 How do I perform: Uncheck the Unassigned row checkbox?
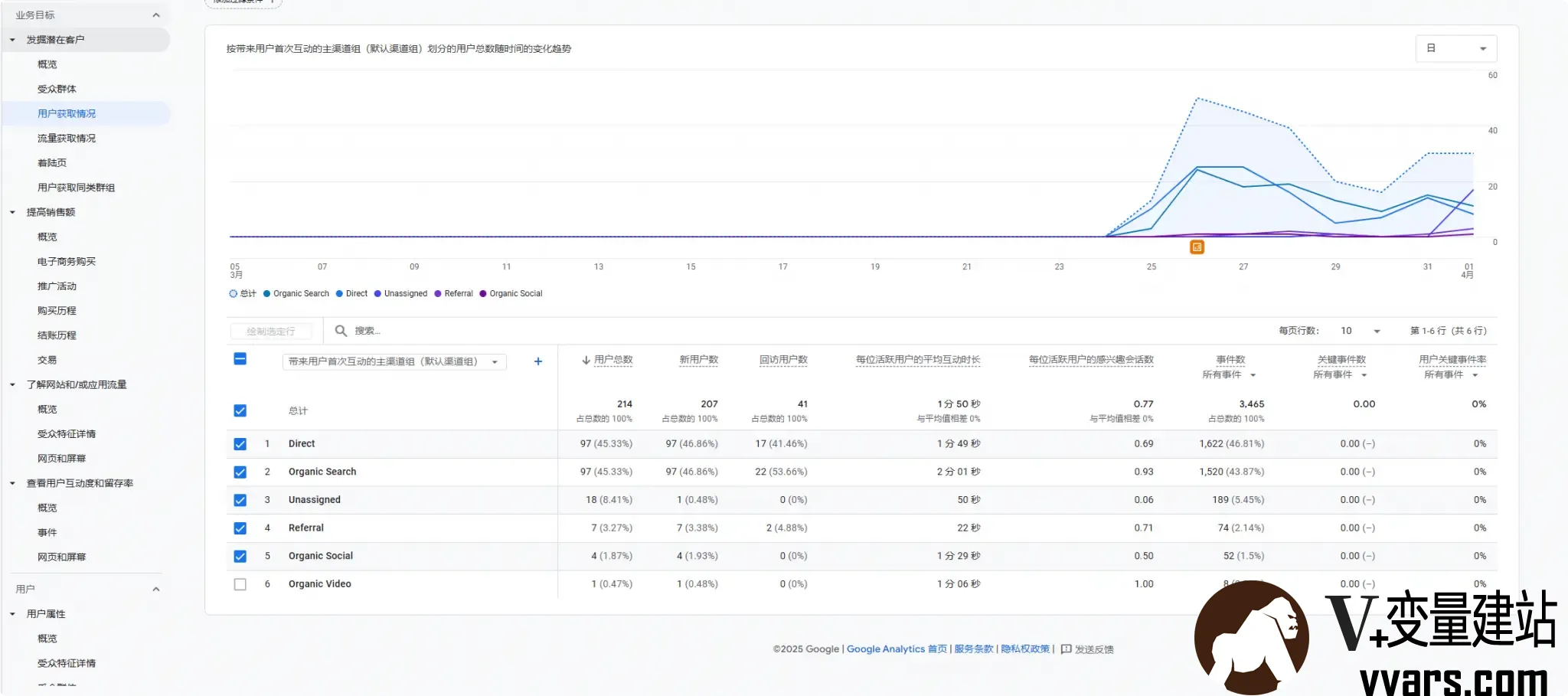point(240,500)
